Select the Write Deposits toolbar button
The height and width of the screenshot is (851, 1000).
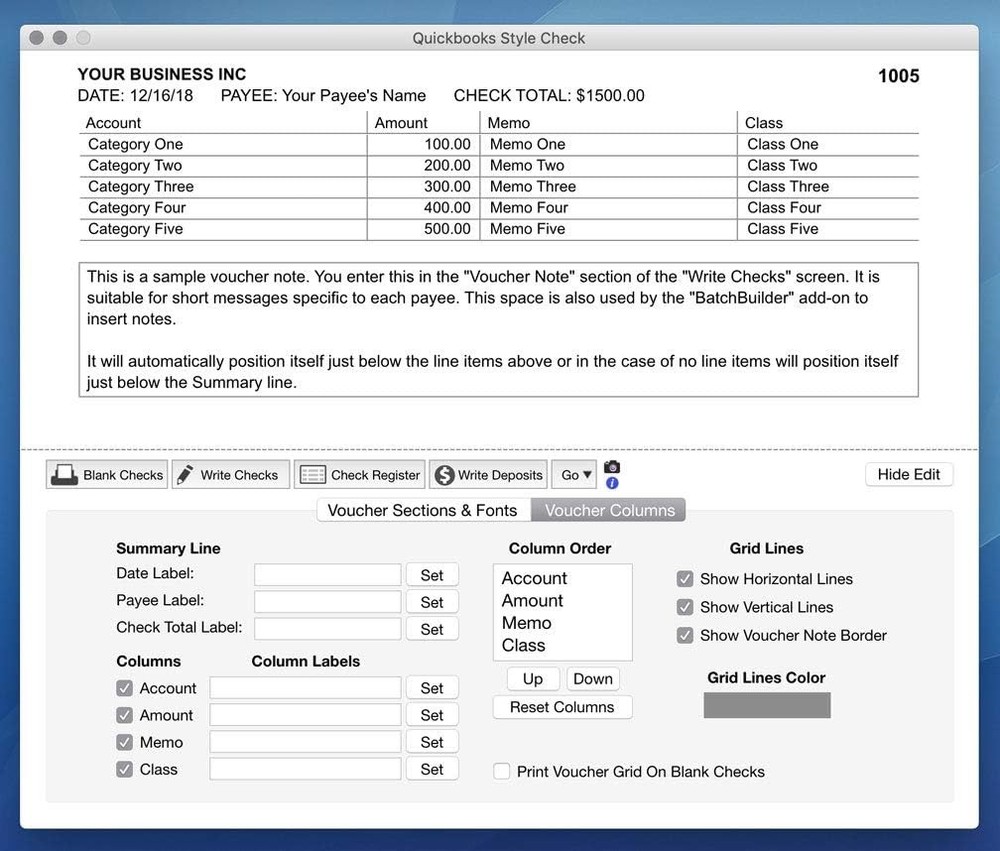click(488, 474)
